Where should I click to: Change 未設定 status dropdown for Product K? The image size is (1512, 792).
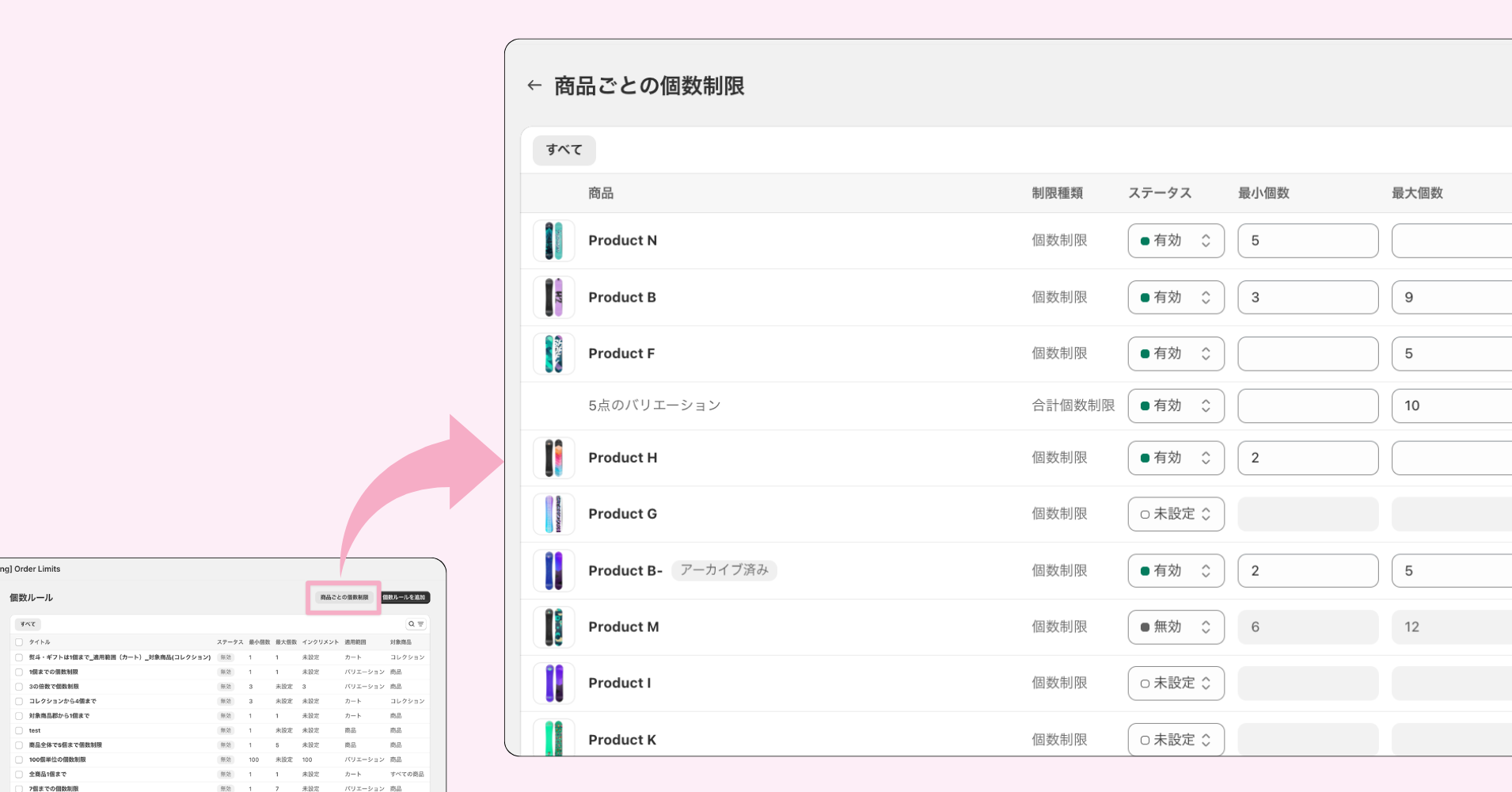(1176, 740)
